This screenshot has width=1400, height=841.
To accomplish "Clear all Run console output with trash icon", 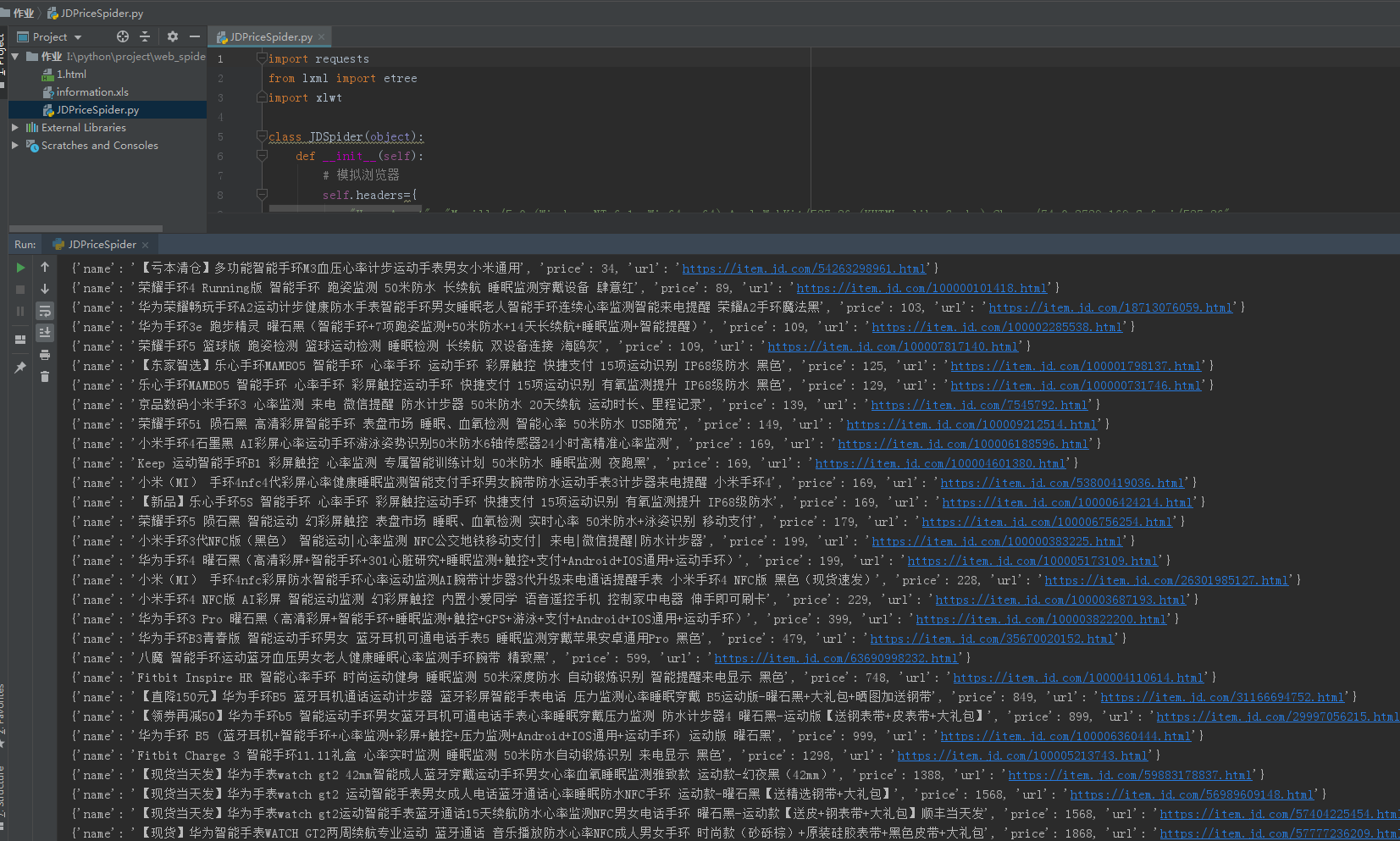I will (x=45, y=376).
